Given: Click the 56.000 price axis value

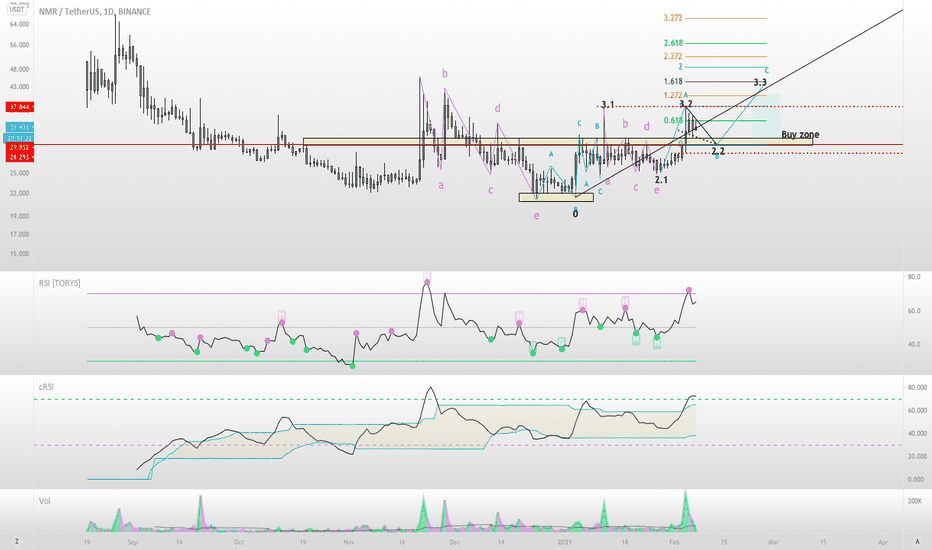Looking at the screenshot, I should pos(20,45).
